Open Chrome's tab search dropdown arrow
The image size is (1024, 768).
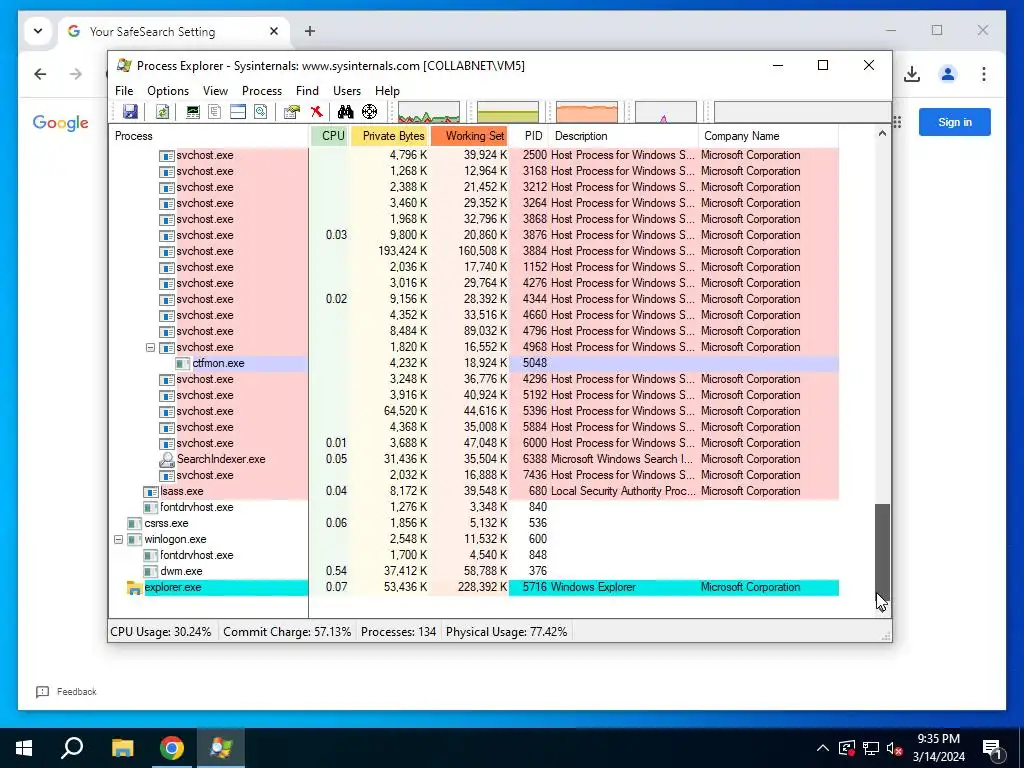[x=38, y=31]
